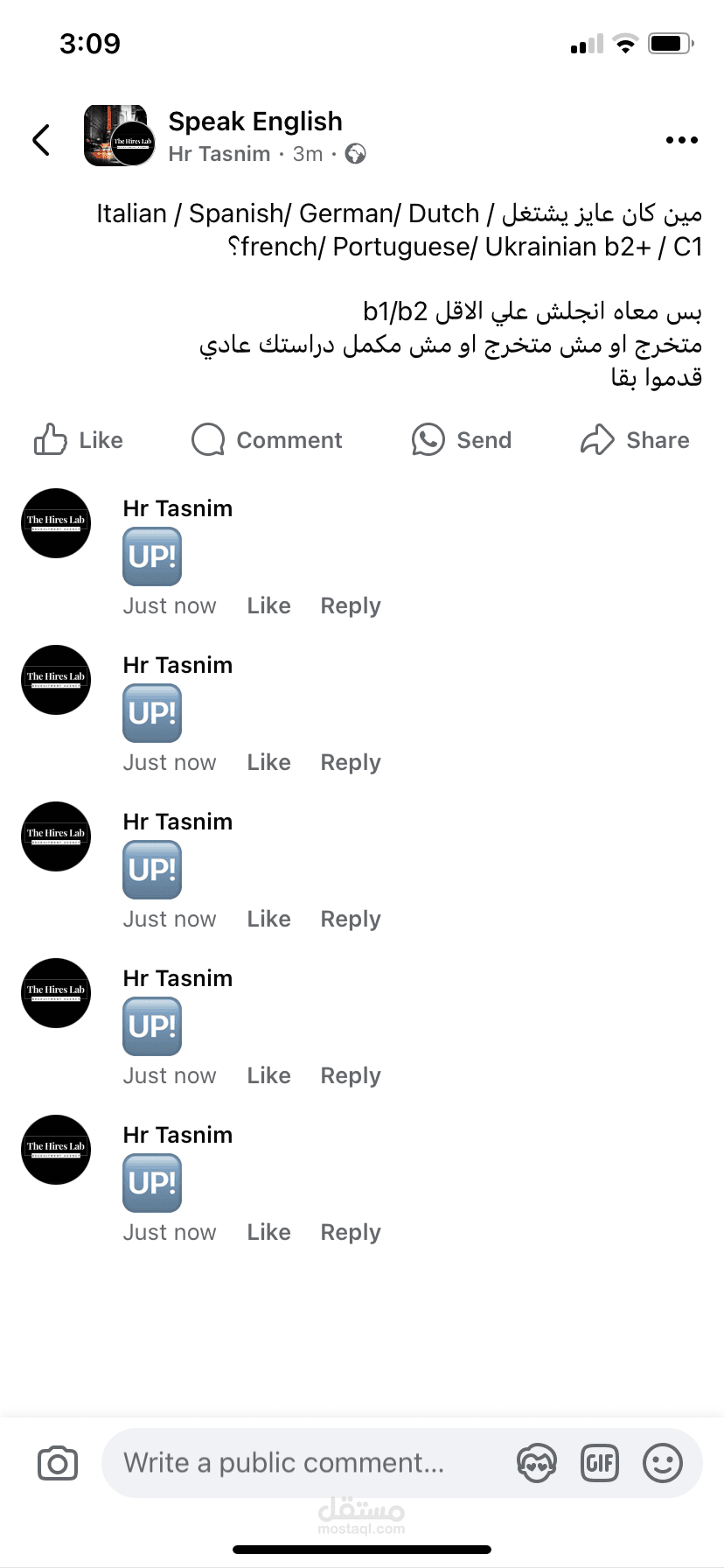Reply to the last UP! comment
This screenshot has height=1568, width=724.
(x=351, y=1232)
